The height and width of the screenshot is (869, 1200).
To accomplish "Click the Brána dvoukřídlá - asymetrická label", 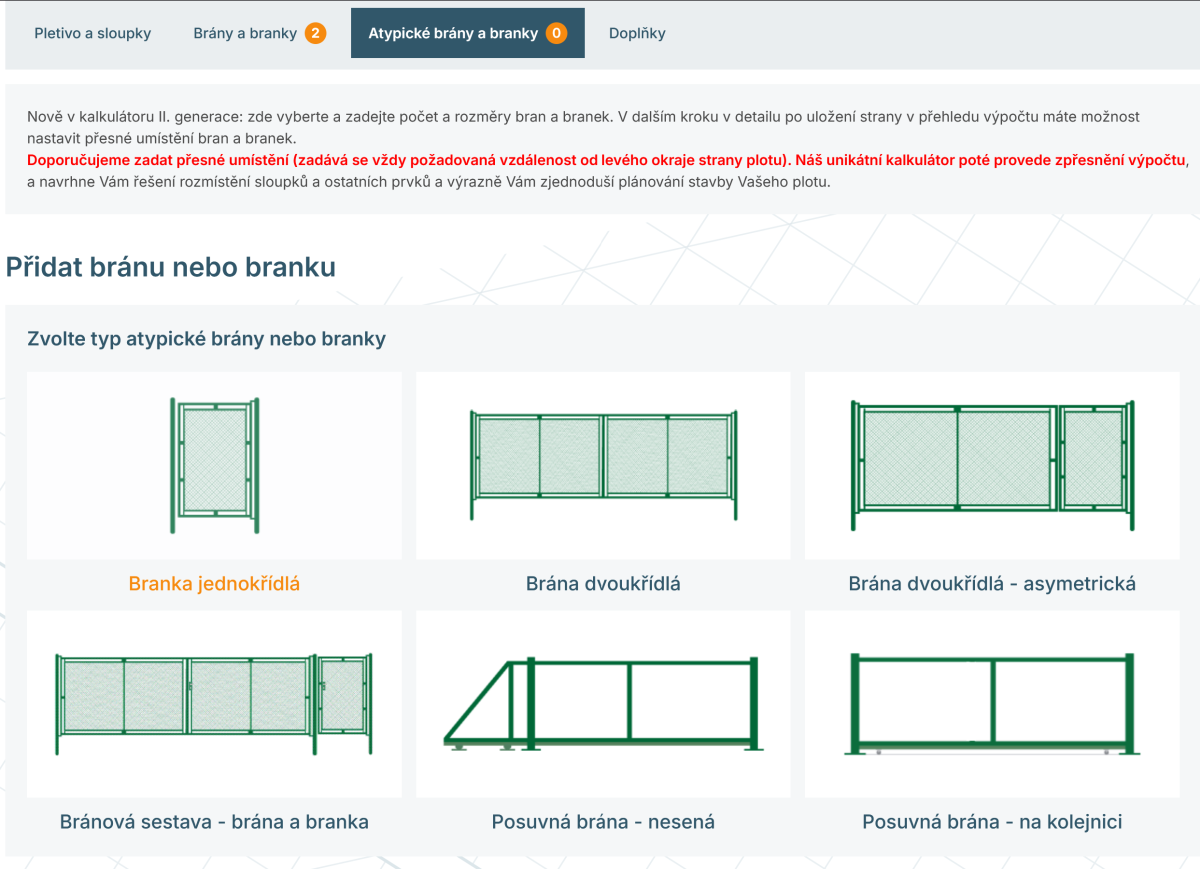I will [x=992, y=584].
